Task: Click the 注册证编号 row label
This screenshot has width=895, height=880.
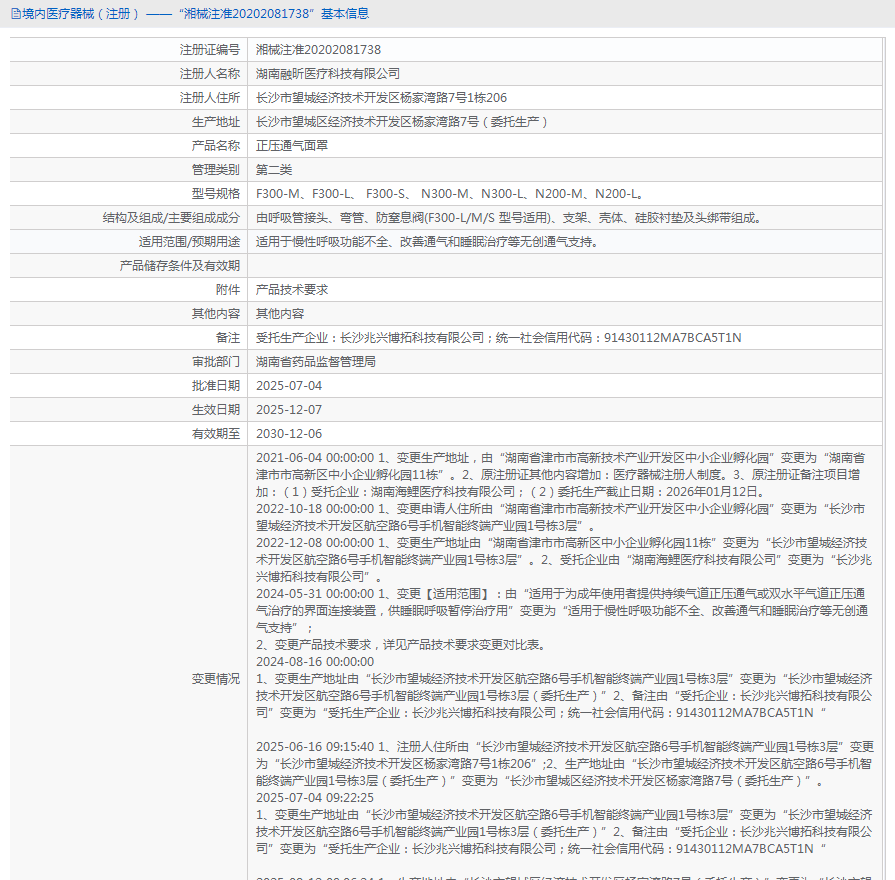Action: tap(209, 50)
